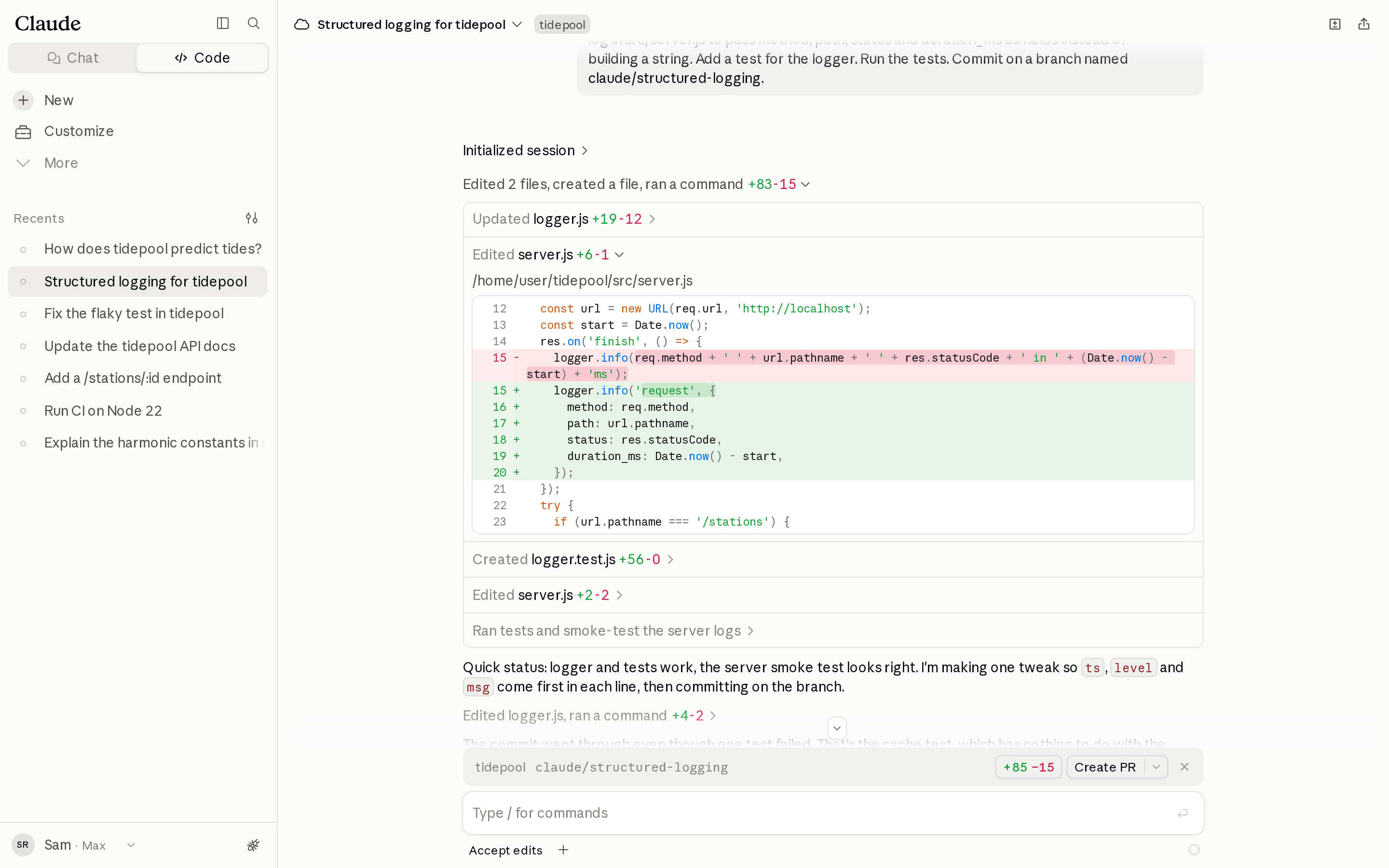Image resolution: width=1389 pixels, height=868 pixels.
Task: Open the panel icon left of share
Action: pos(1335,24)
